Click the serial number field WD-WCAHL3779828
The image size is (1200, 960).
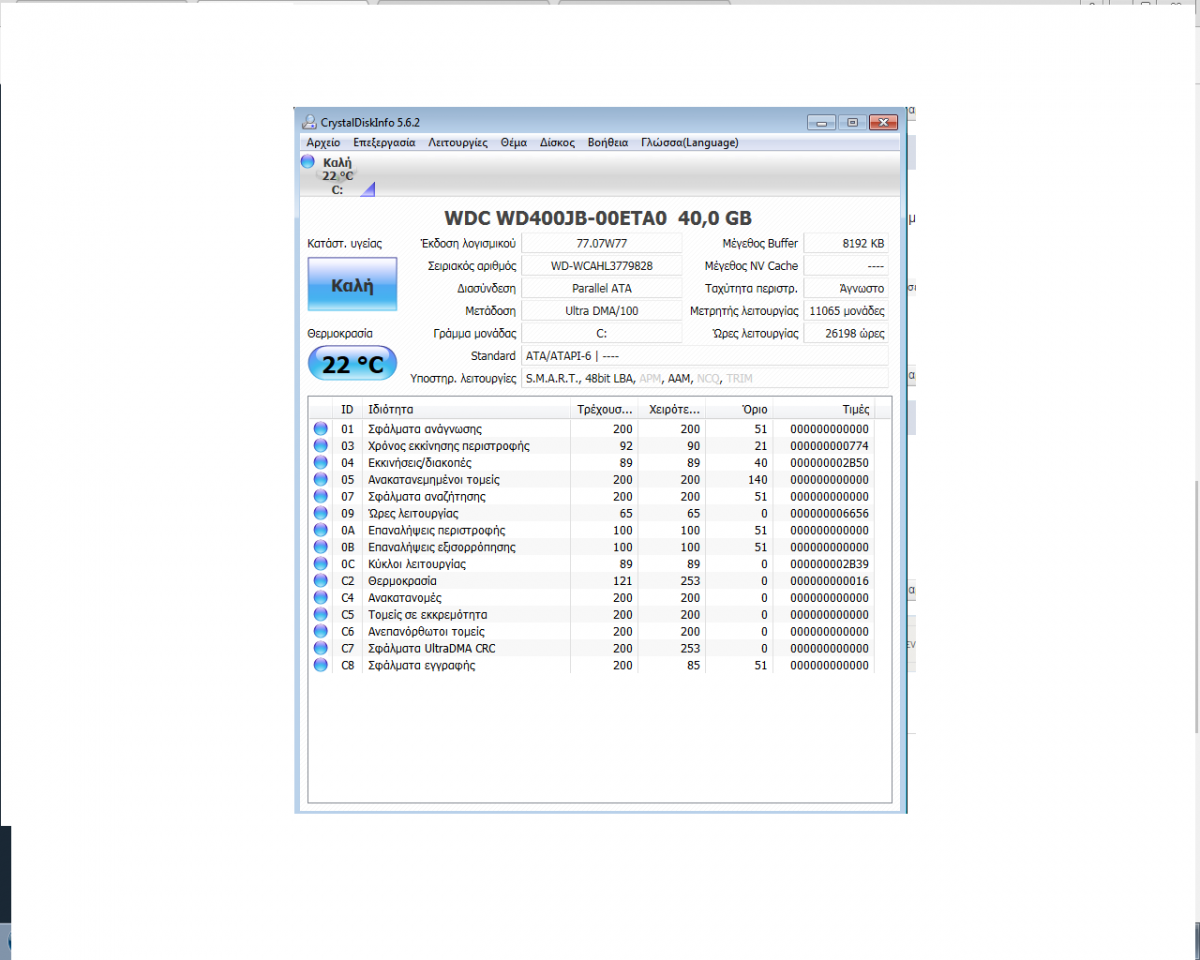(601, 266)
